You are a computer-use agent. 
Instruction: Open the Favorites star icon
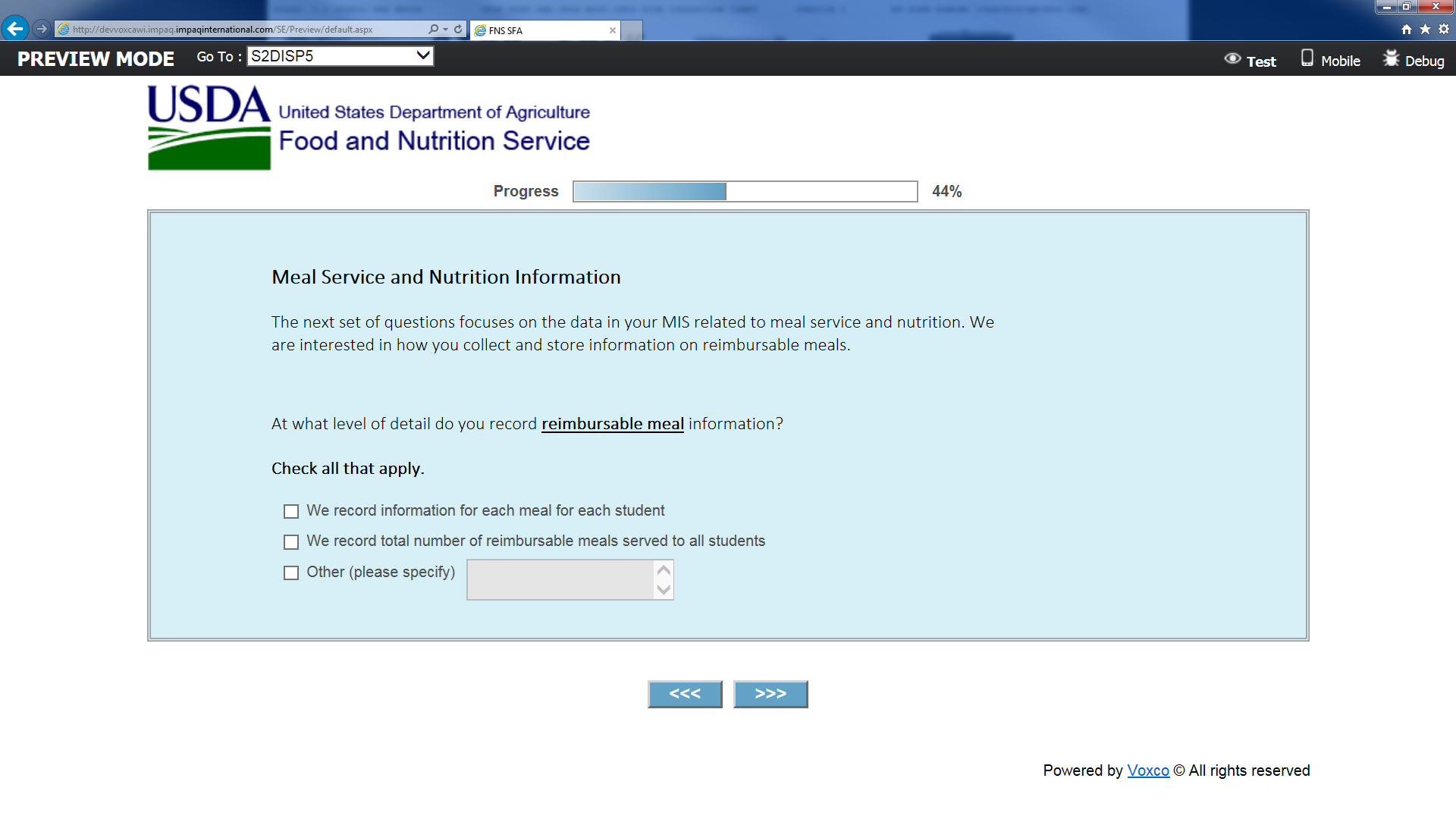coord(1425,30)
